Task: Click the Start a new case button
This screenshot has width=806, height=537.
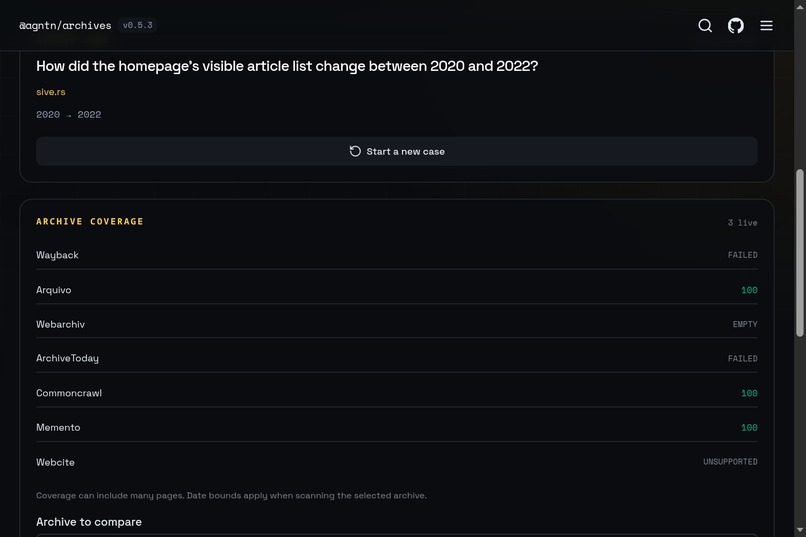Action: tap(396, 151)
